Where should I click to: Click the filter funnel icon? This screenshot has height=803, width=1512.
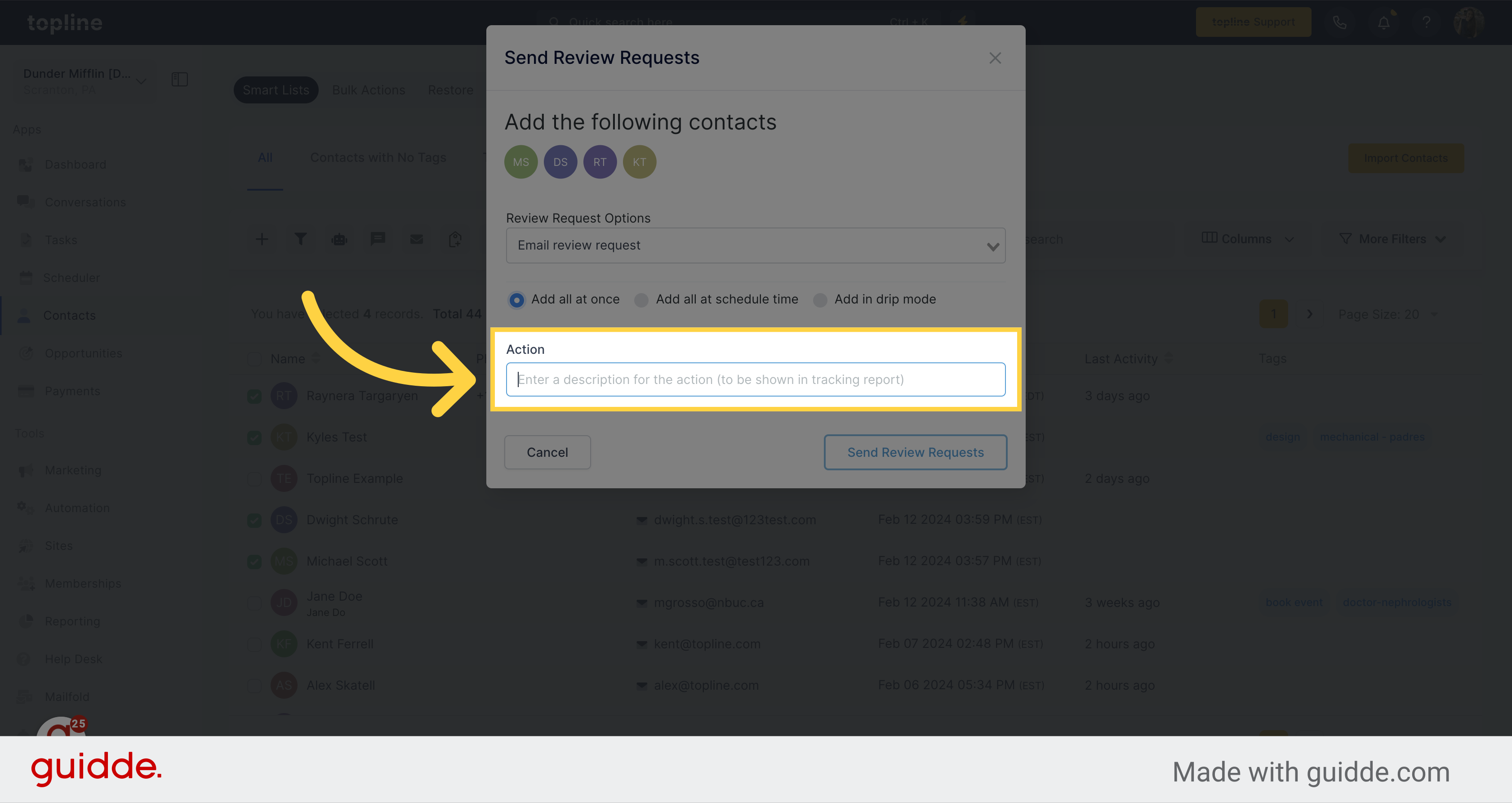click(301, 239)
